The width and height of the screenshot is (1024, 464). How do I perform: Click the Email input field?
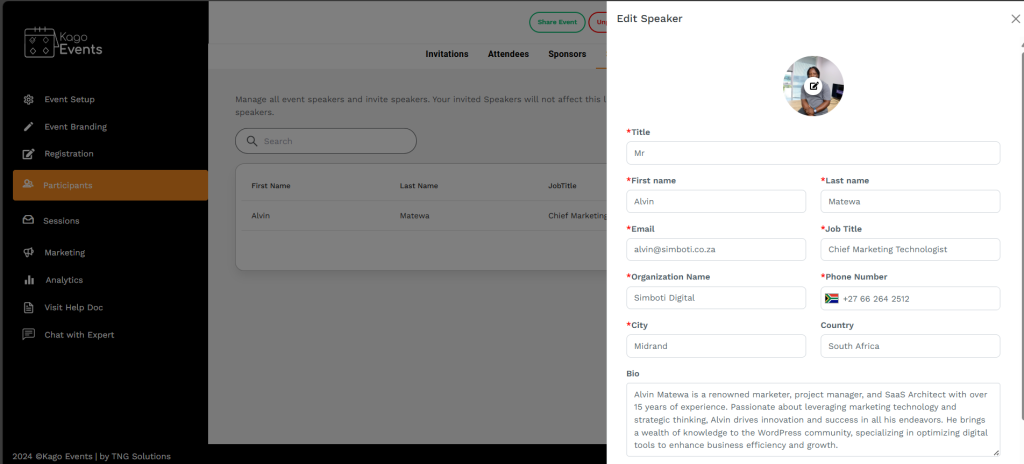[x=716, y=249]
